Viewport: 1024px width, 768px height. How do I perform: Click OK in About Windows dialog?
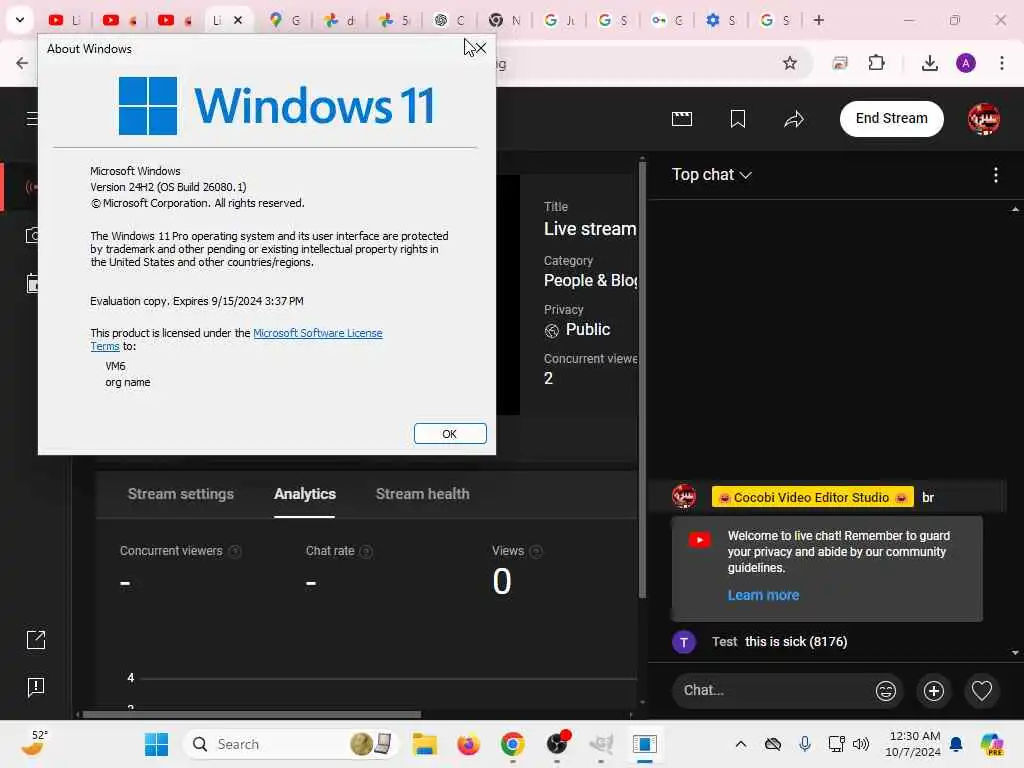[x=450, y=434]
